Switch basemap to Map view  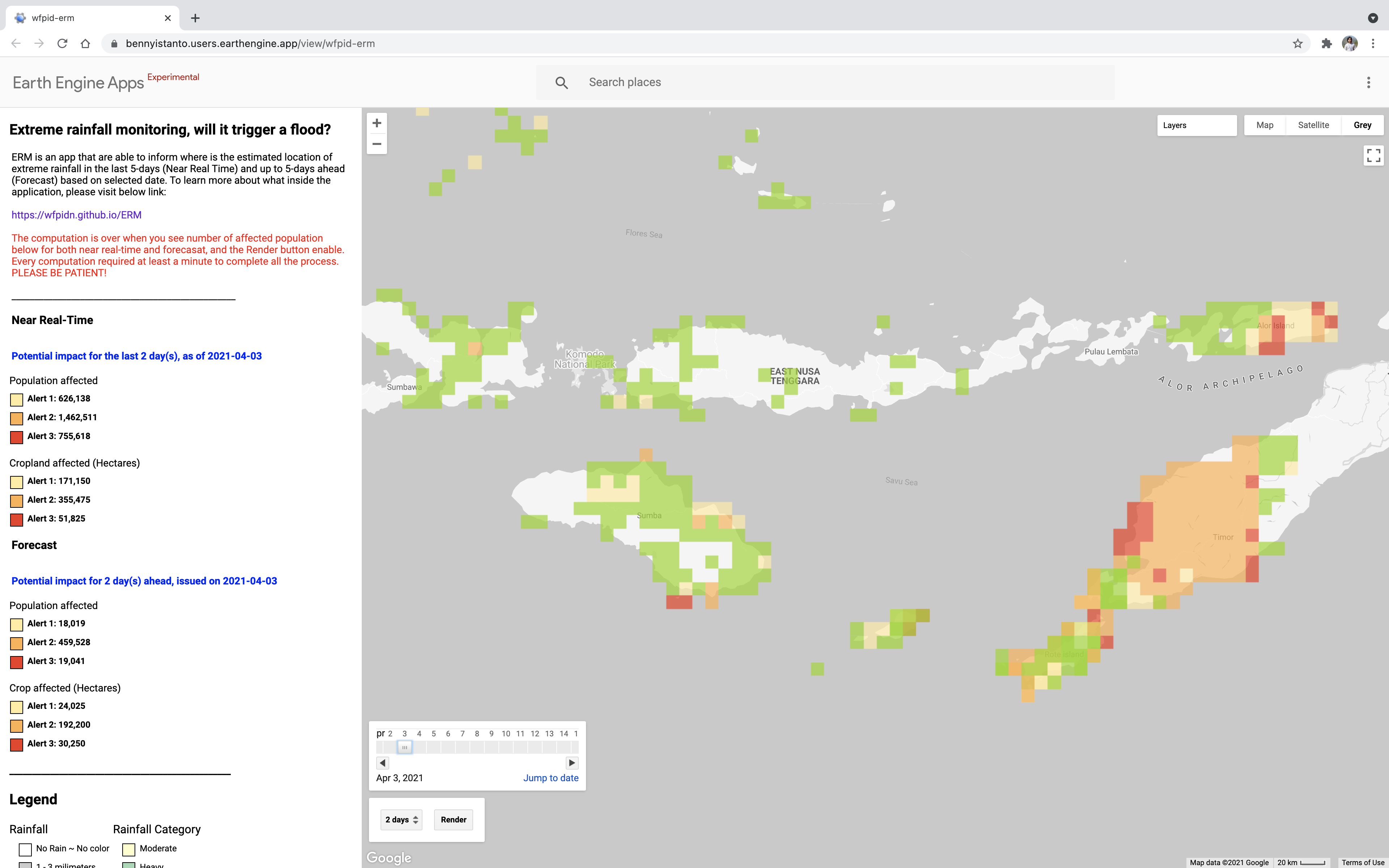coord(1265,125)
